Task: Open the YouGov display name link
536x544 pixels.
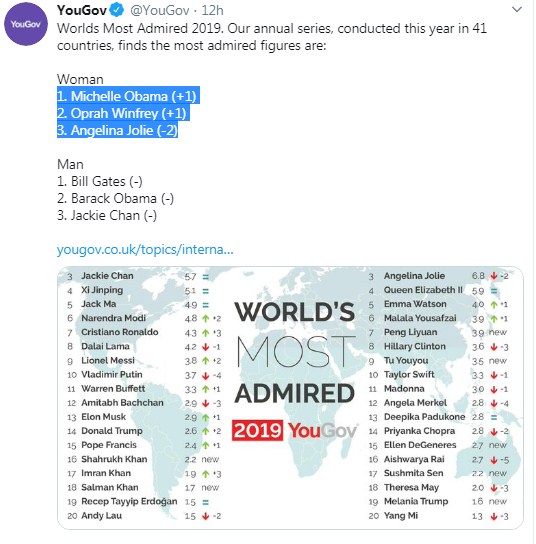Action: coord(82,10)
